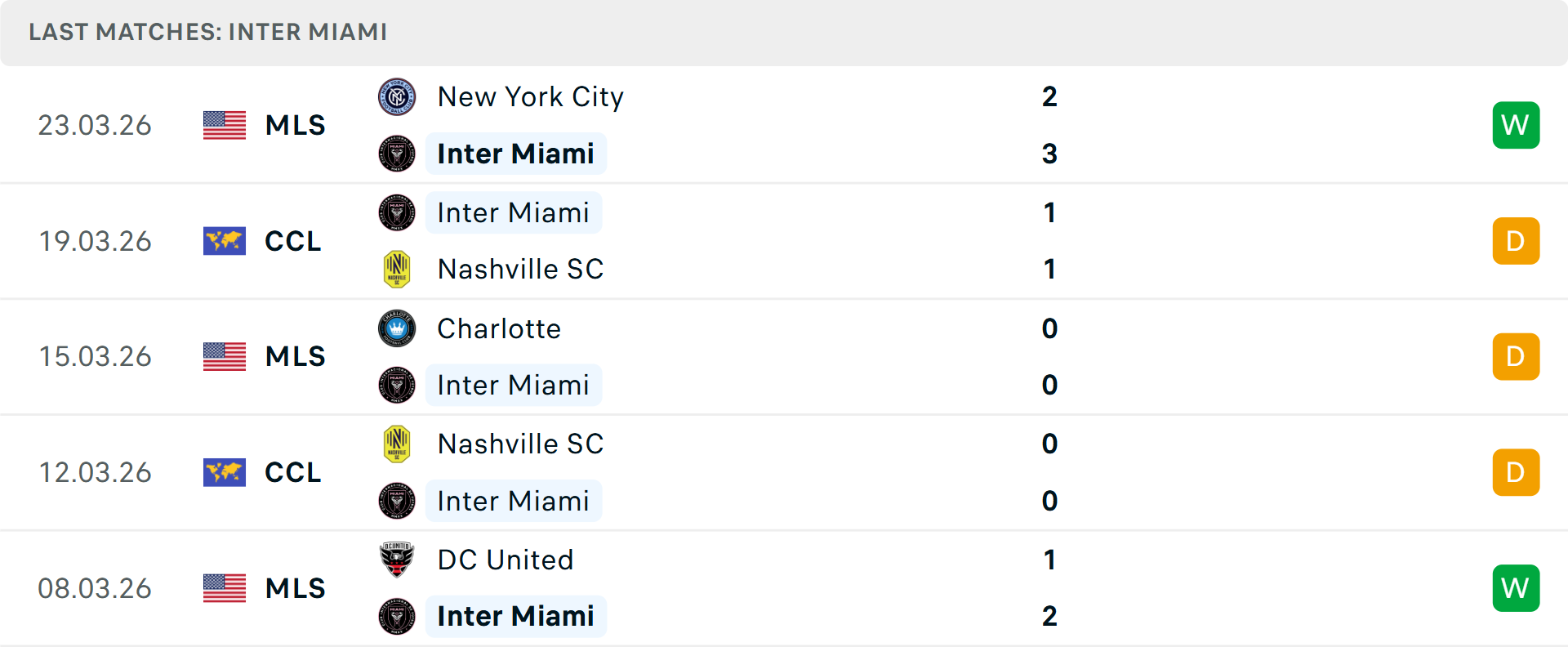1568x647 pixels.
Task: Open the Inter Miami highlighted name in the first row
Action: pos(515,154)
